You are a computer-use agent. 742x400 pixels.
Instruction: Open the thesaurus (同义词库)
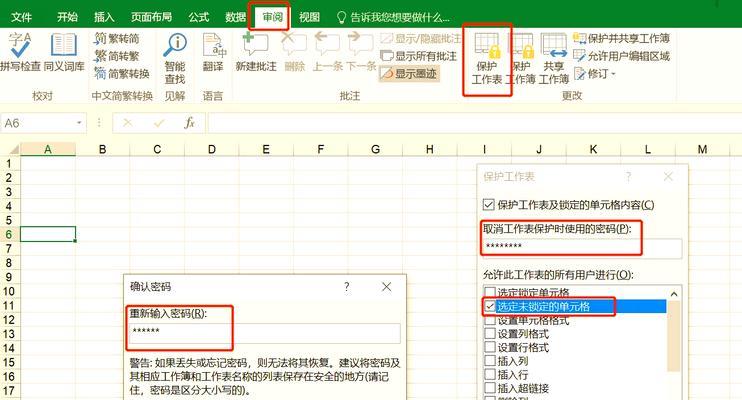tap(64, 52)
